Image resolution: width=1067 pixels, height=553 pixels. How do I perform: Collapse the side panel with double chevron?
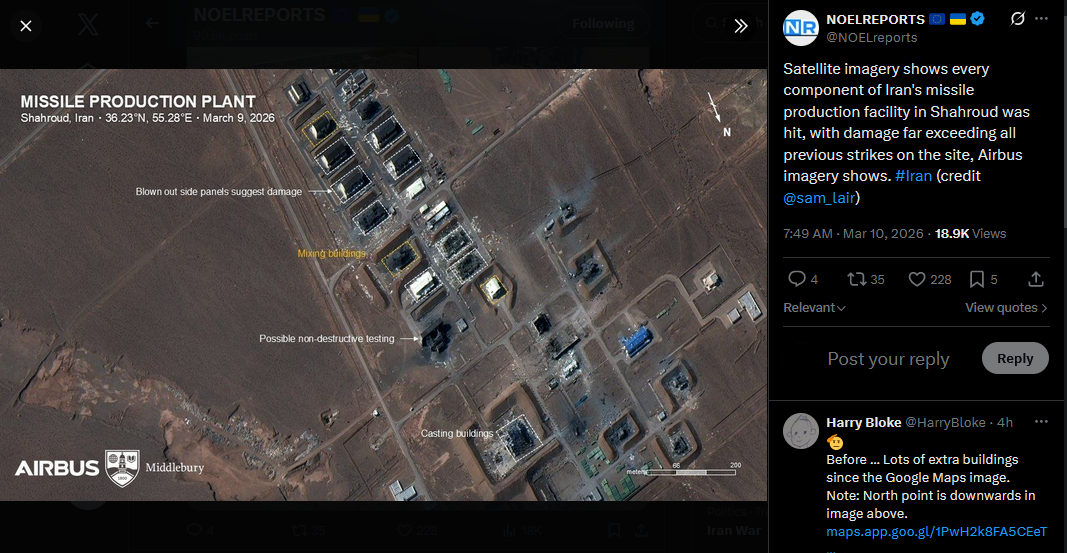tap(741, 26)
